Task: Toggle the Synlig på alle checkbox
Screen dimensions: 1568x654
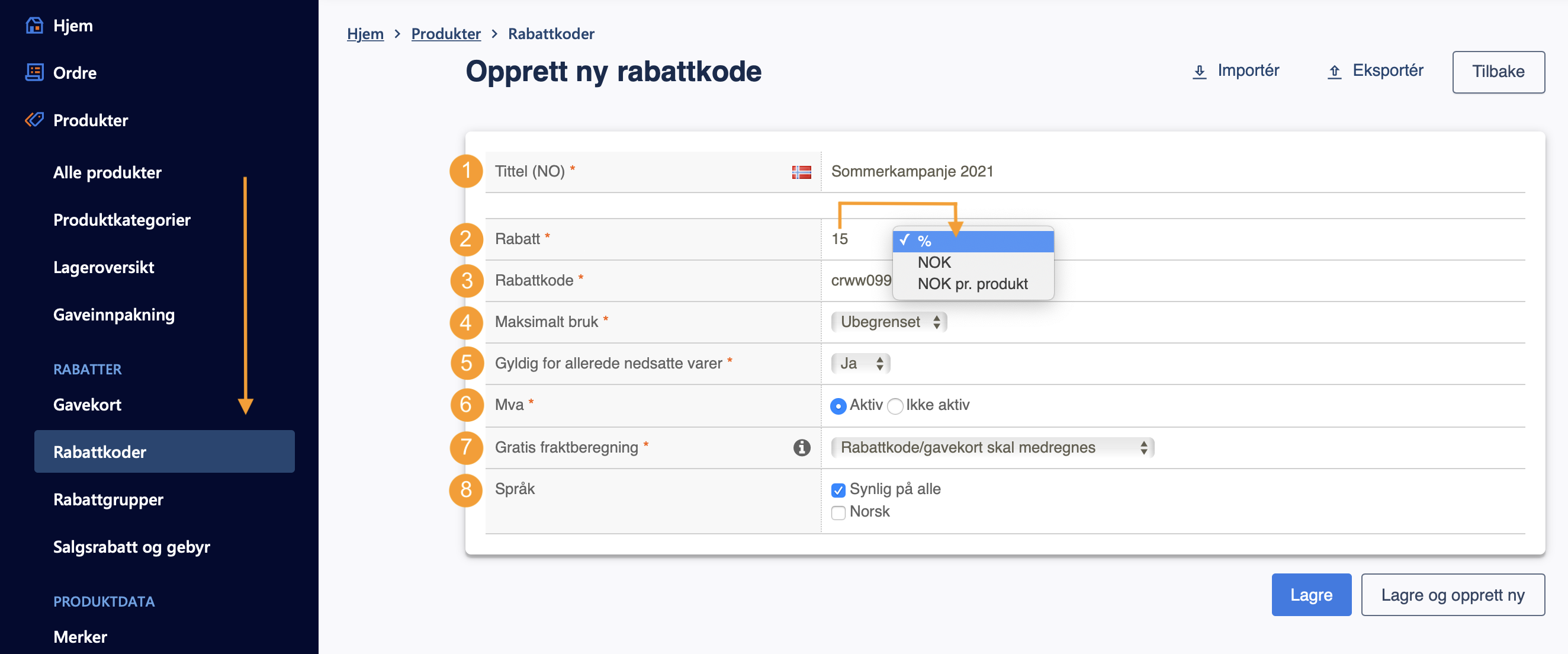Action: (x=838, y=490)
